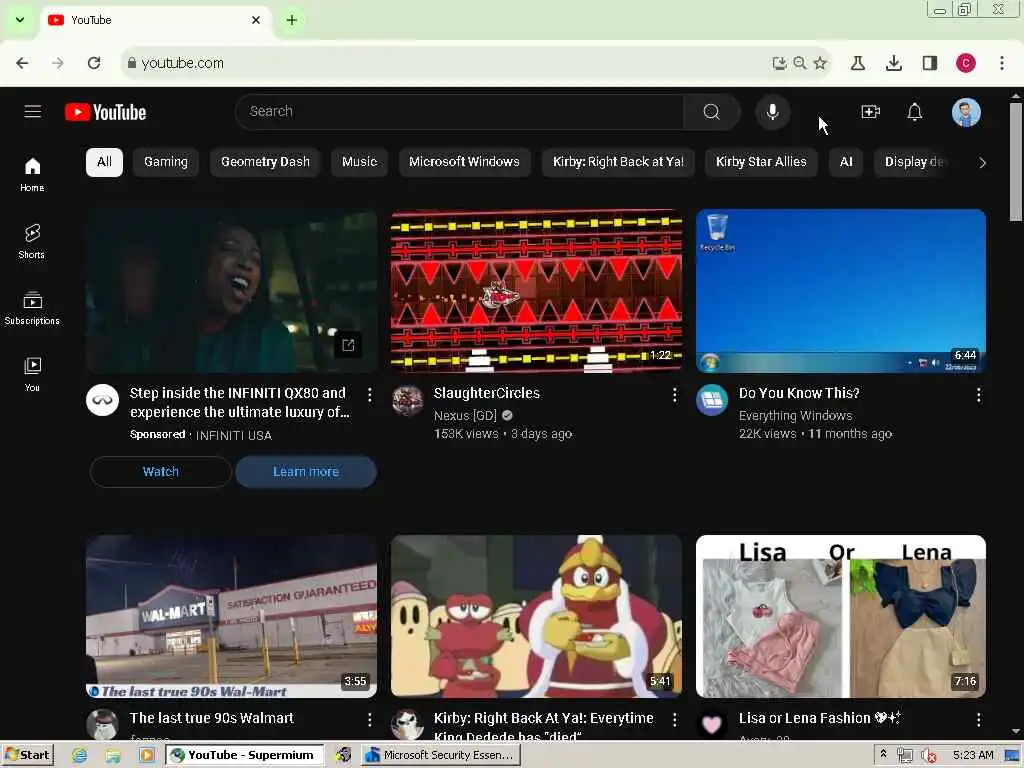Click the zoom magnifier icon in address bar
The width and height of the screenshot is (1024, 768).
tap(800, 63)
